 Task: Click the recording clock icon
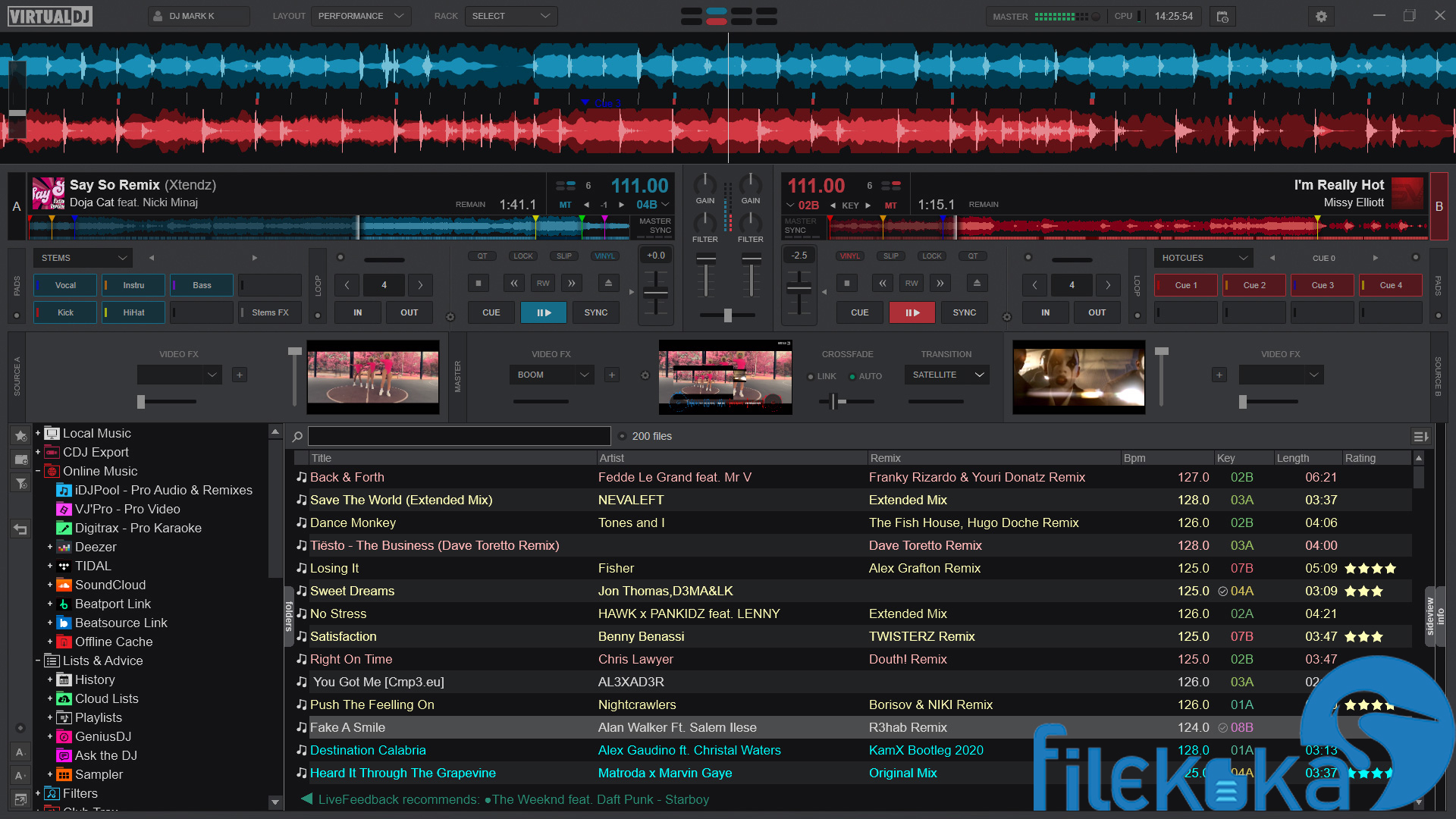pyautogui.click(x=1222, y=16)
